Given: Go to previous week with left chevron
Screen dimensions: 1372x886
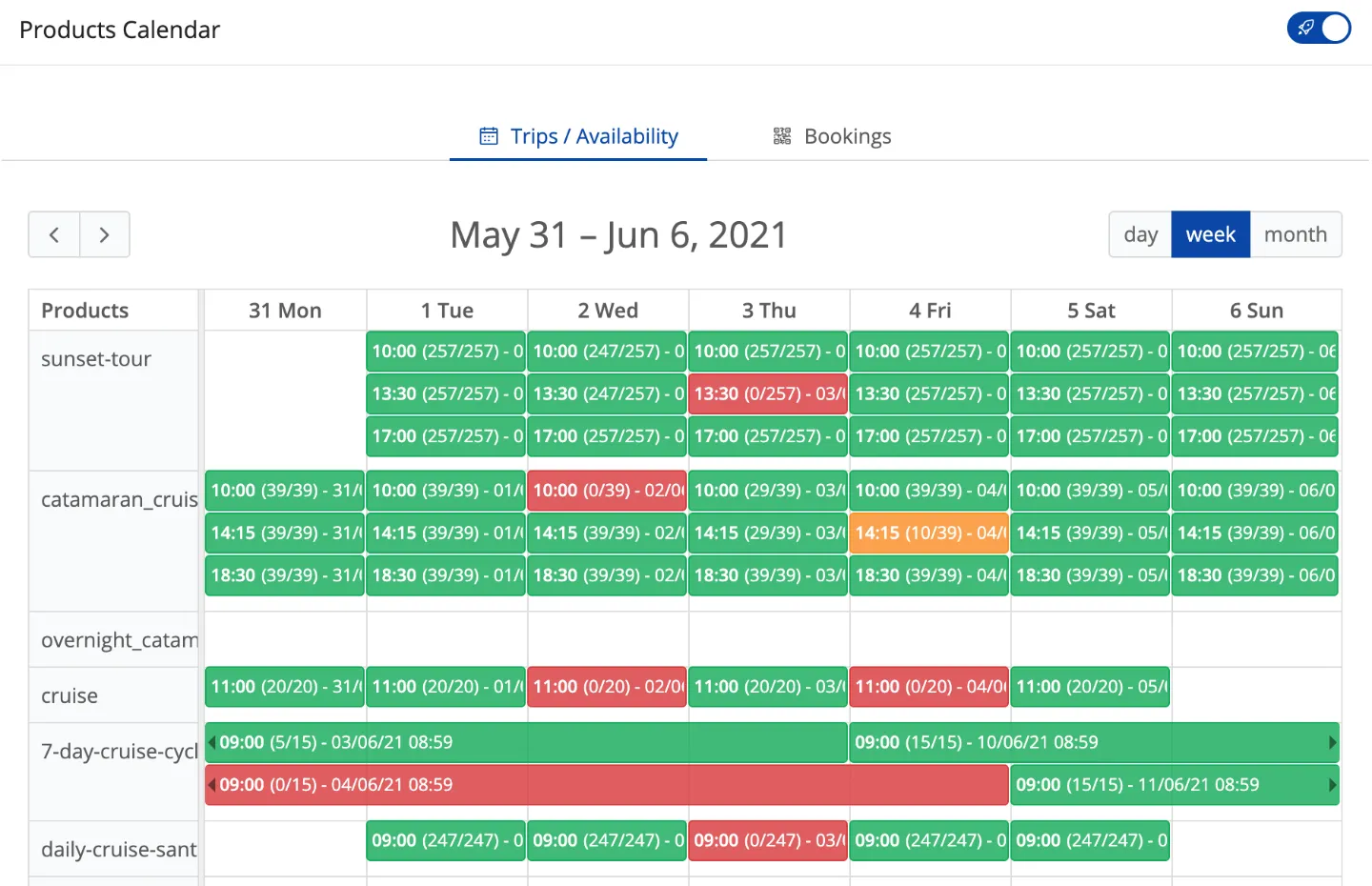Looking at the screenshot, I should (54, 234).
